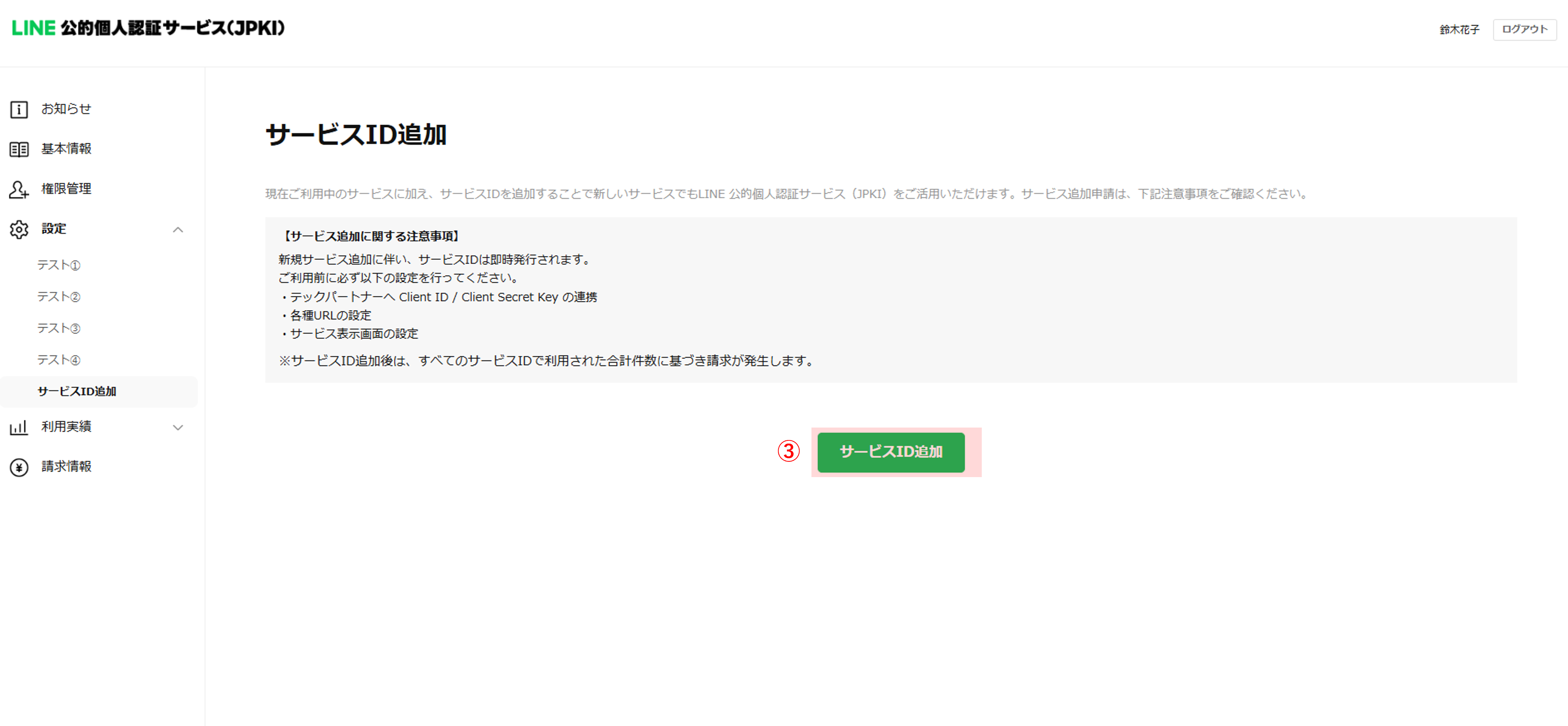Image resolution: width=1568 pixels, height=726 pixels.
Task: Collapse the 設定 section chevron
Action: [178, 230]
